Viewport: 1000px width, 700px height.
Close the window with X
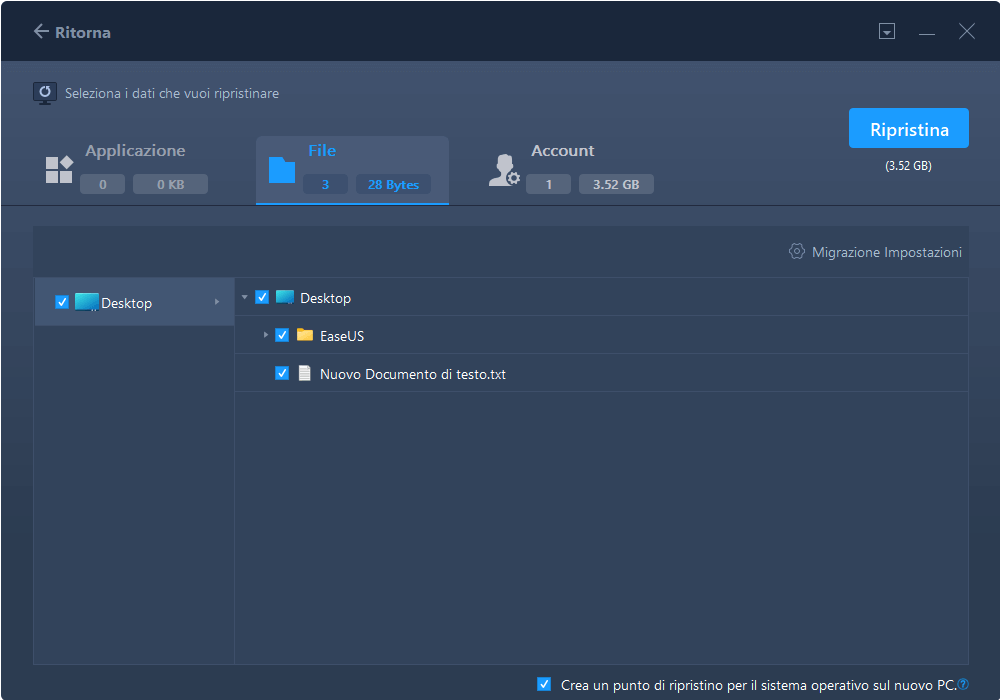967,31
